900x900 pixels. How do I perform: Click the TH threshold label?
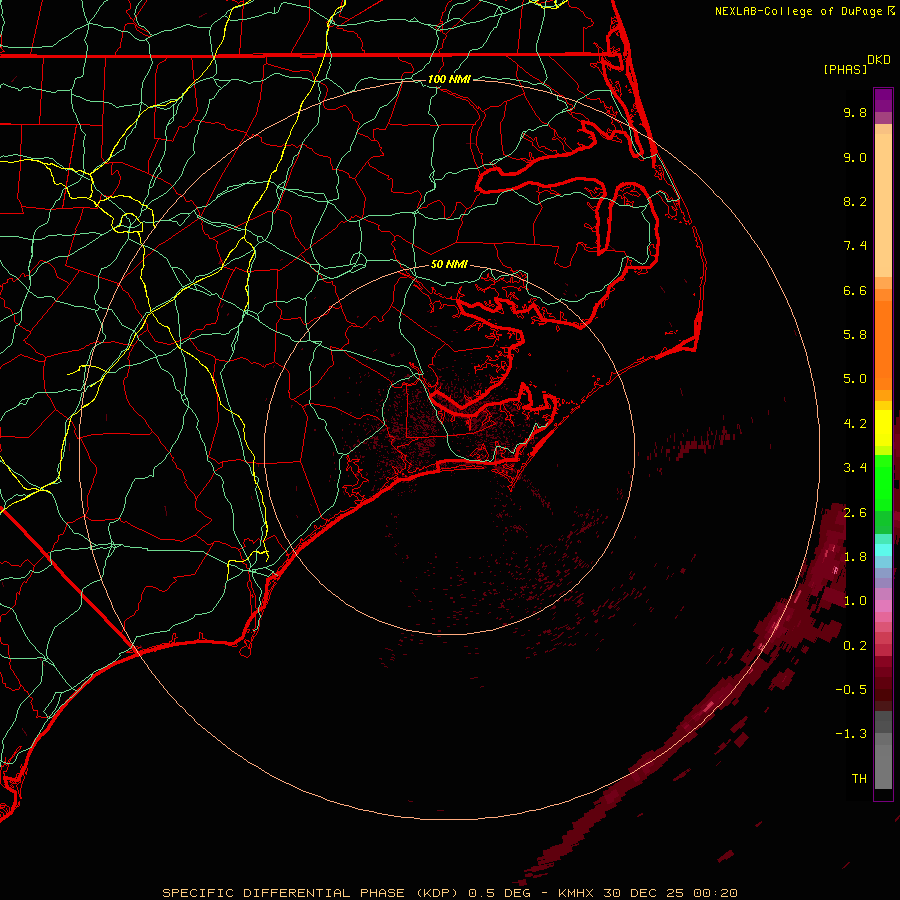tap(859, 779)
